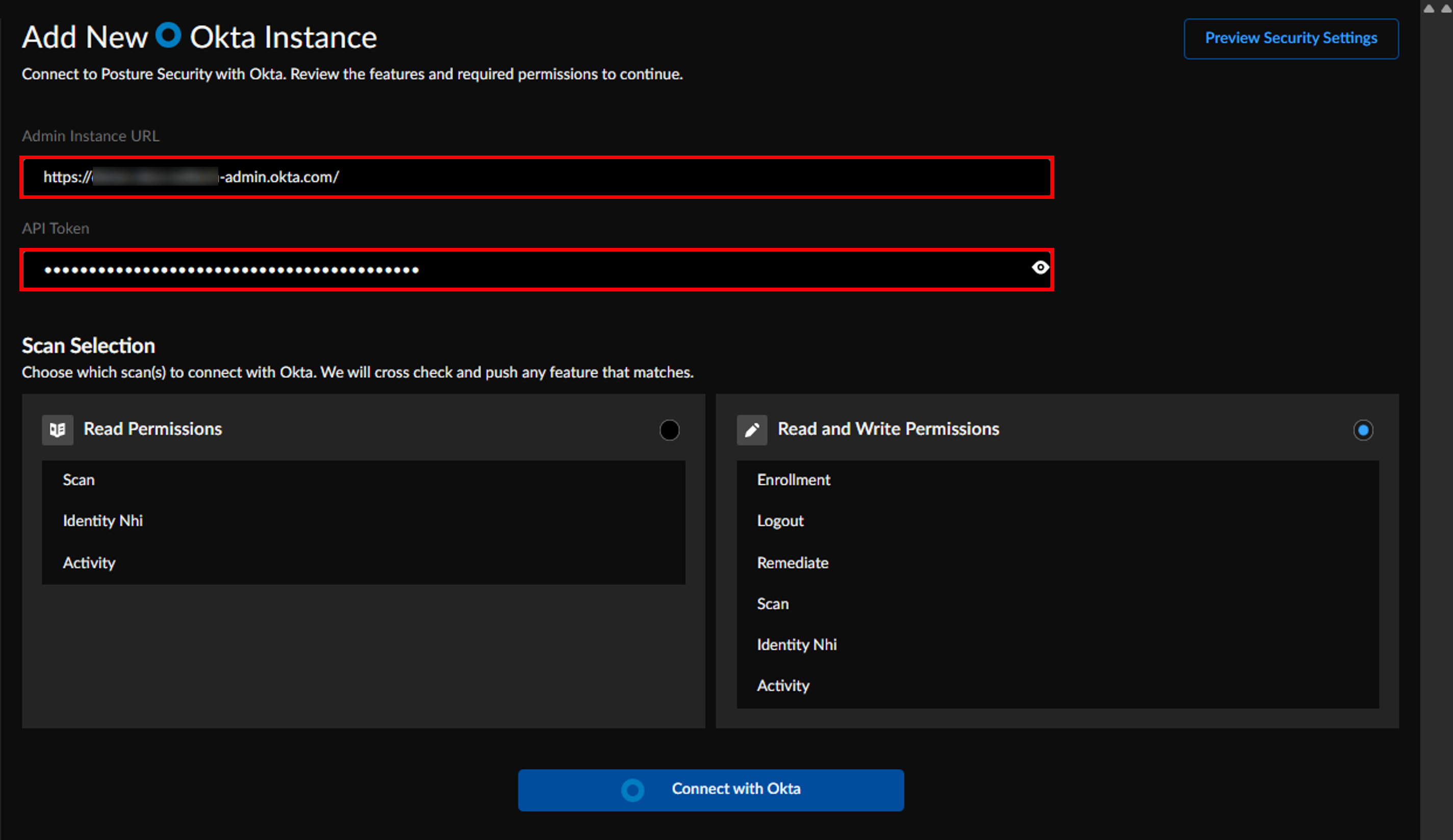Click the 'Scan Selection' heading
Screen dimensions: 1453x840
pos(88,346)
